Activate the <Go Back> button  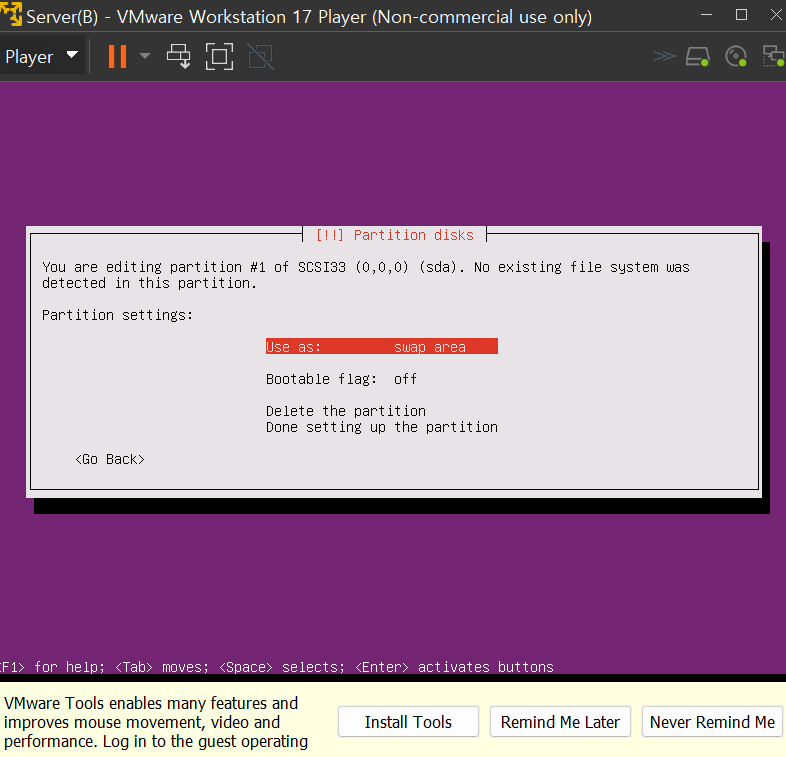coord(110,459)
